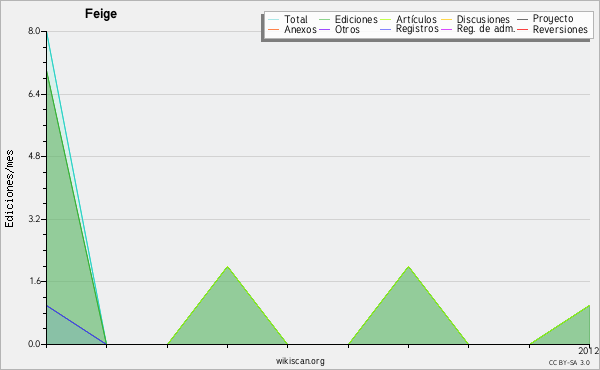600x370 pixels.
Task: Click the 0.0 y-axis value
Action: pyautogui.click(x=34, y=344)
